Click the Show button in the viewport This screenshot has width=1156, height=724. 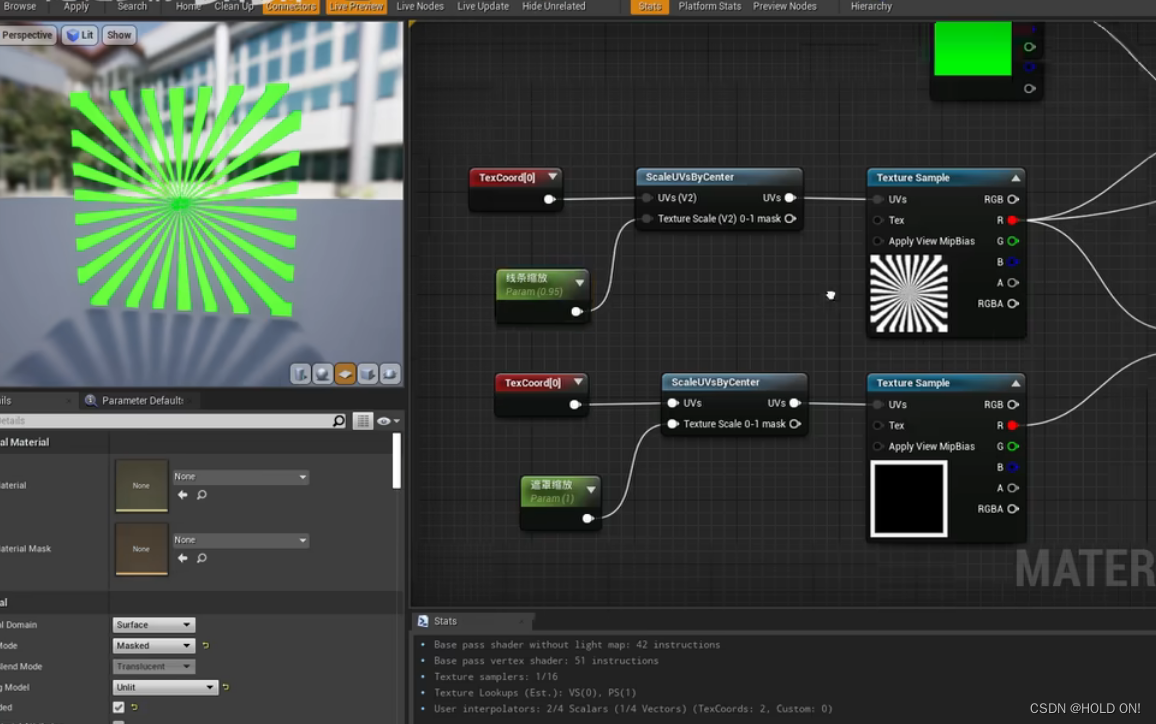pyautogui.click(x=119, y=34)
